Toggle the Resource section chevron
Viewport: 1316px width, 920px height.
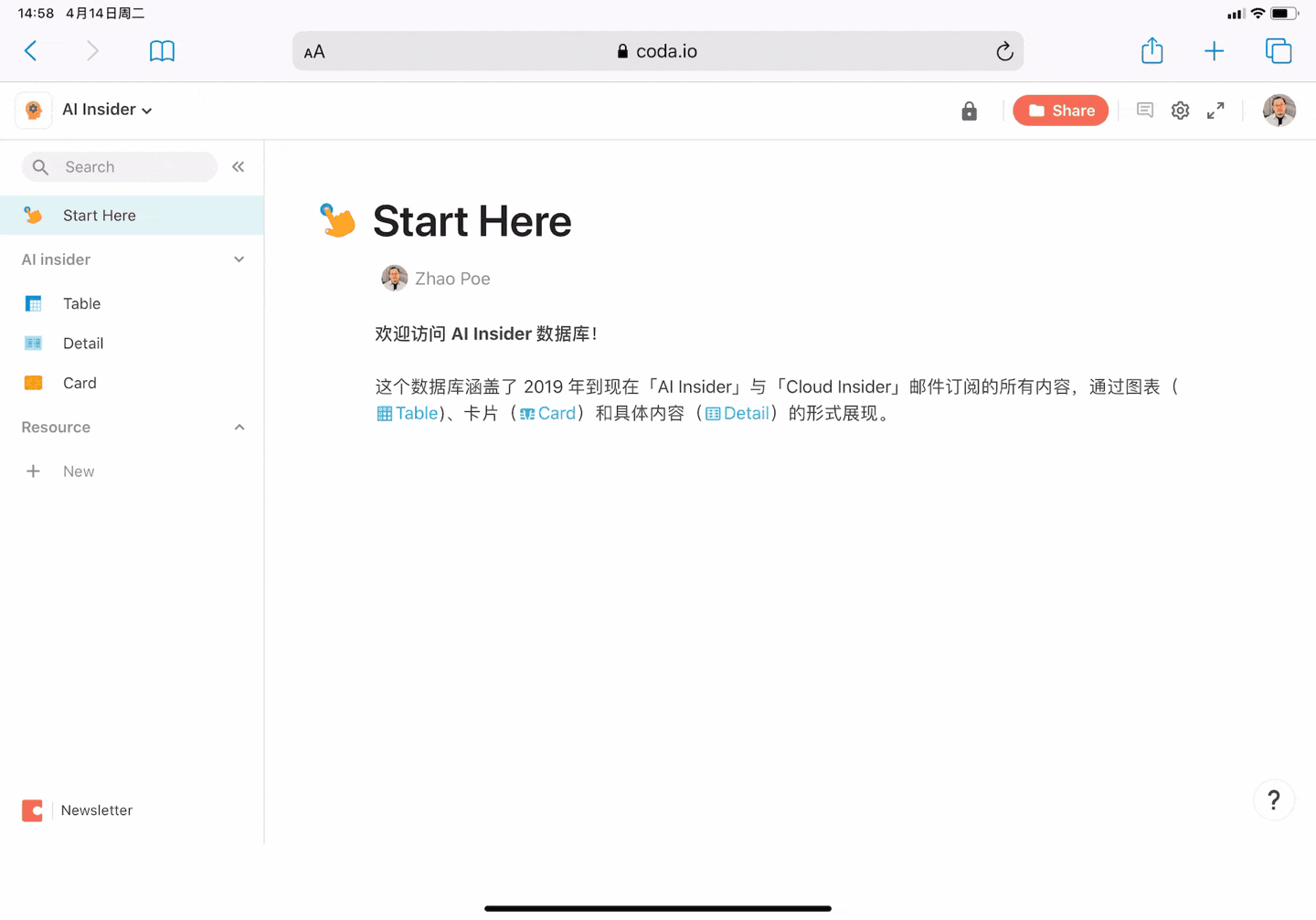click(239, 428)
